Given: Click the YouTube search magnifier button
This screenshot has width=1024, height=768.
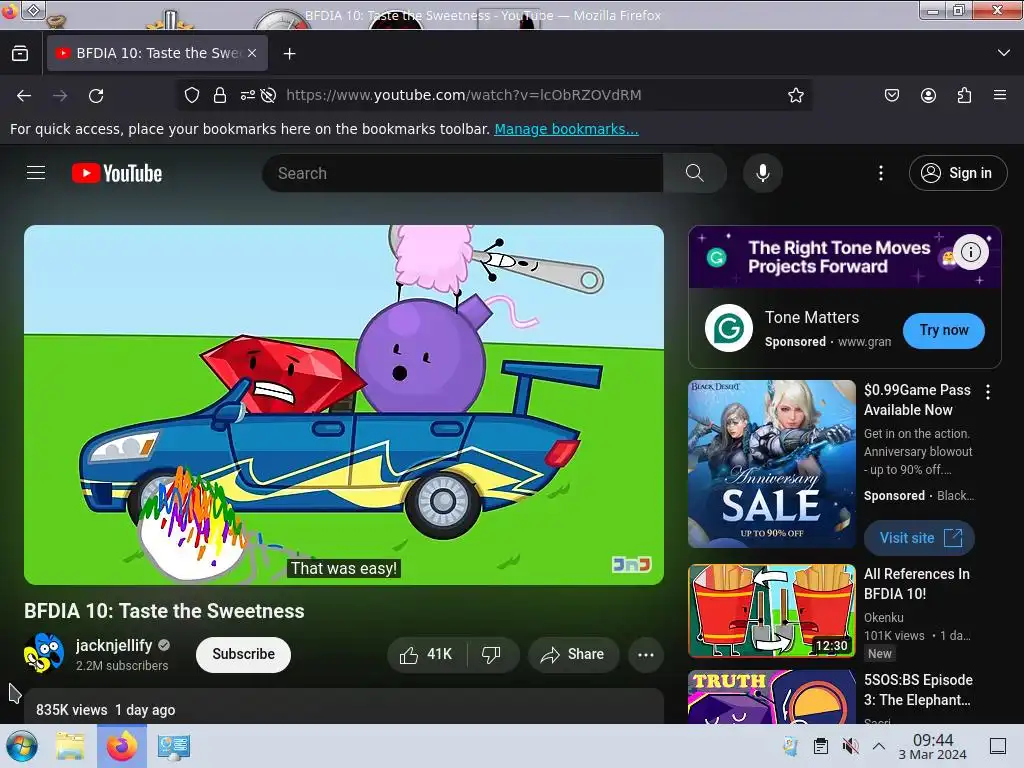Looking at the screenshot, I should [695, 173].
